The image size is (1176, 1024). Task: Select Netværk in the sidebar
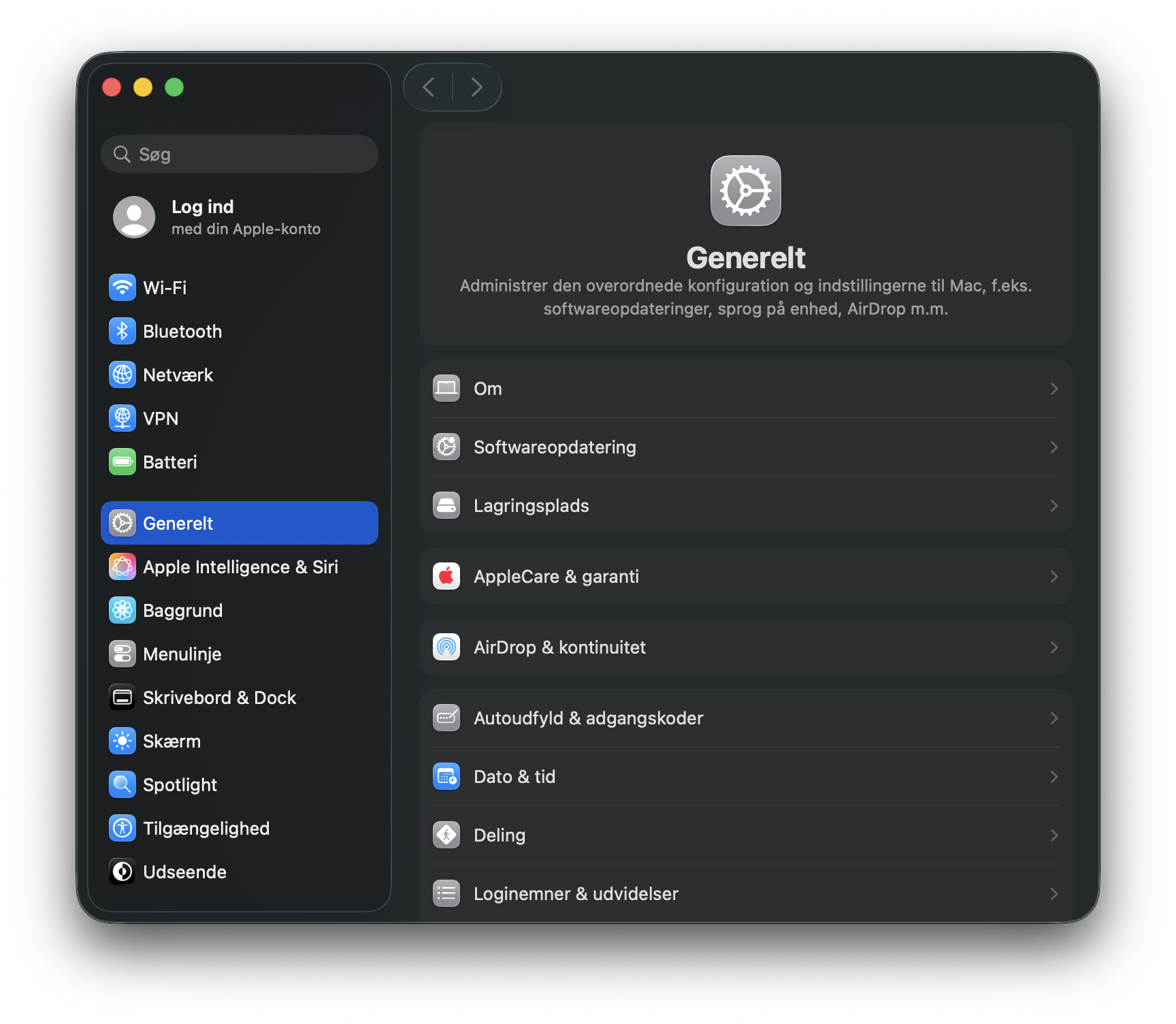pos(178,374)
